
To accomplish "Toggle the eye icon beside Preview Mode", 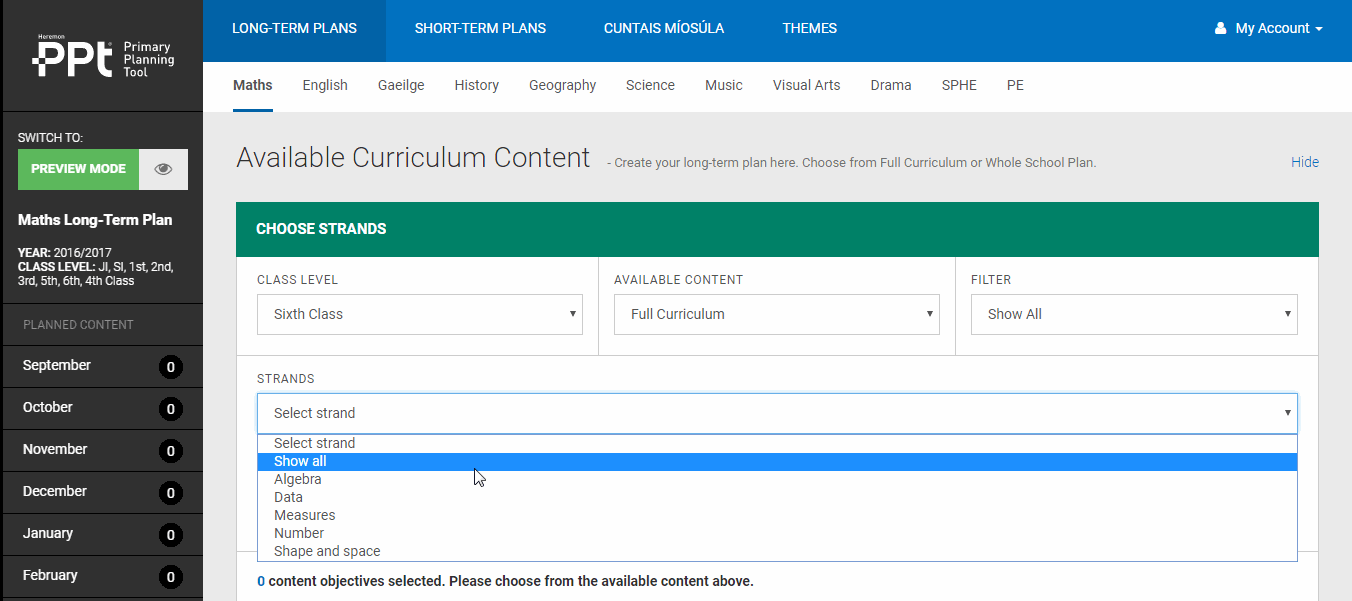I will tap(163, 169).
